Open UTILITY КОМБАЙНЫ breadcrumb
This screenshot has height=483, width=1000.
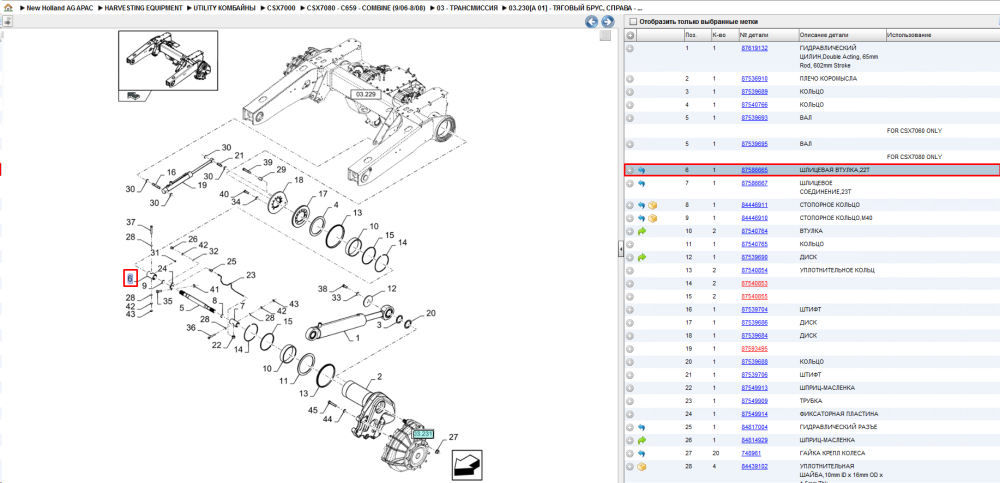click(223, 8)
